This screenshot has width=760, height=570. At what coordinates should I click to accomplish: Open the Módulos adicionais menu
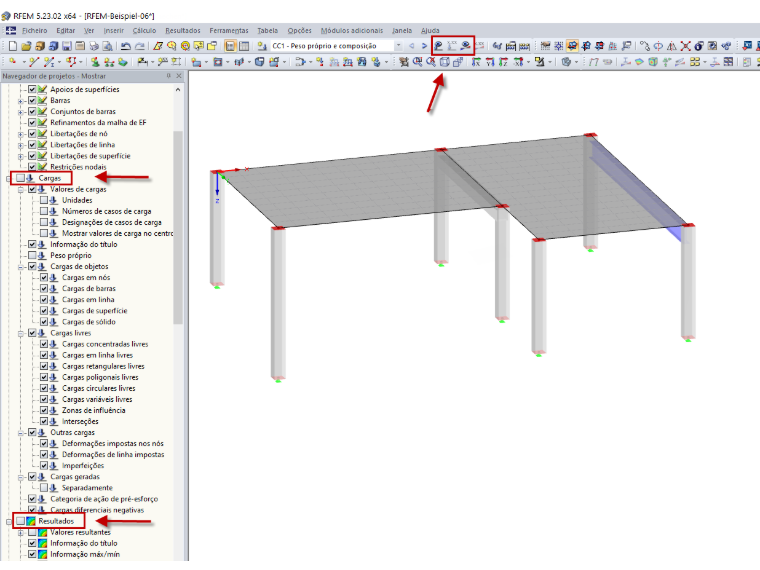click(x=352, y=30)
